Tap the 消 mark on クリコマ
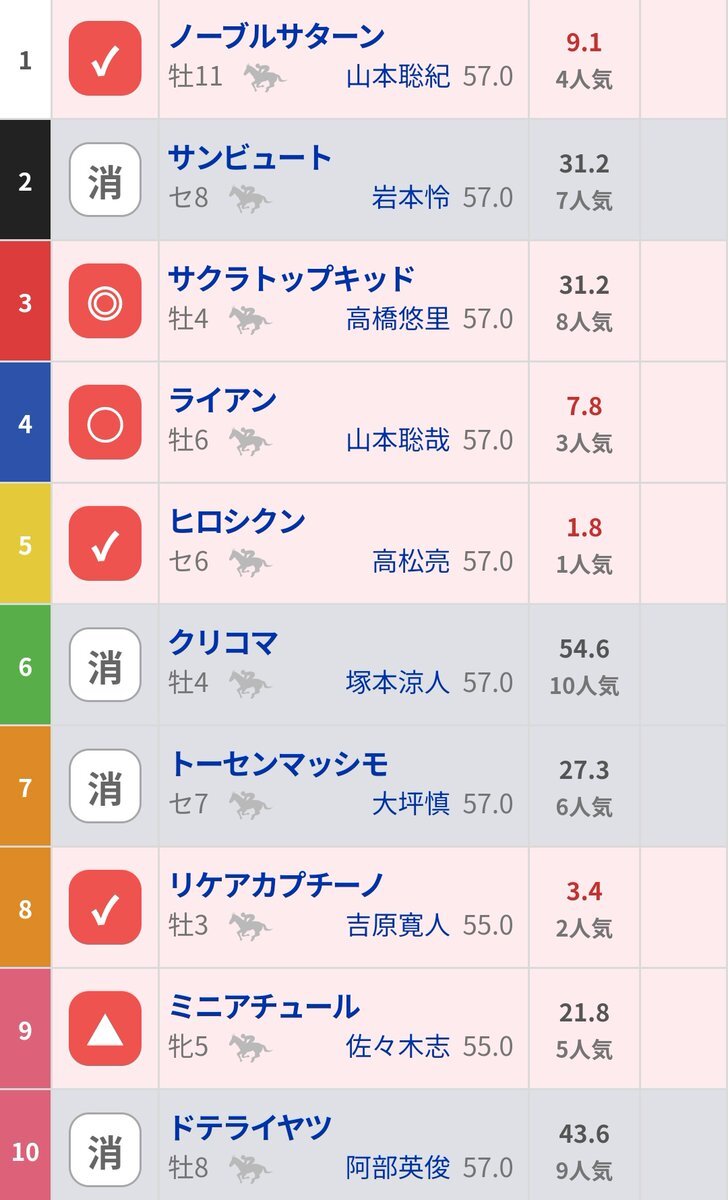This screenshot has width=728, height=1200. tap(105, 666)
